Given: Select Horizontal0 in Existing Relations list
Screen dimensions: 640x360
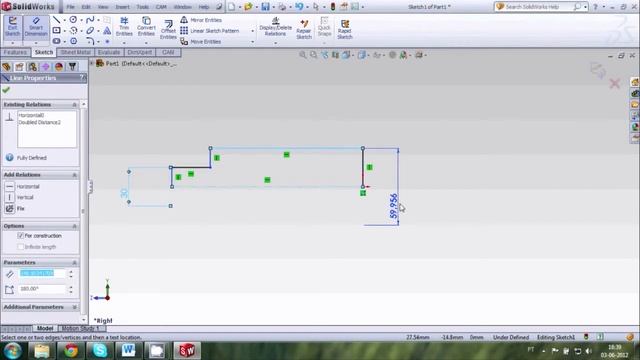Looking at the screenshot, I should pyautogui.click(x=31, y=116).
